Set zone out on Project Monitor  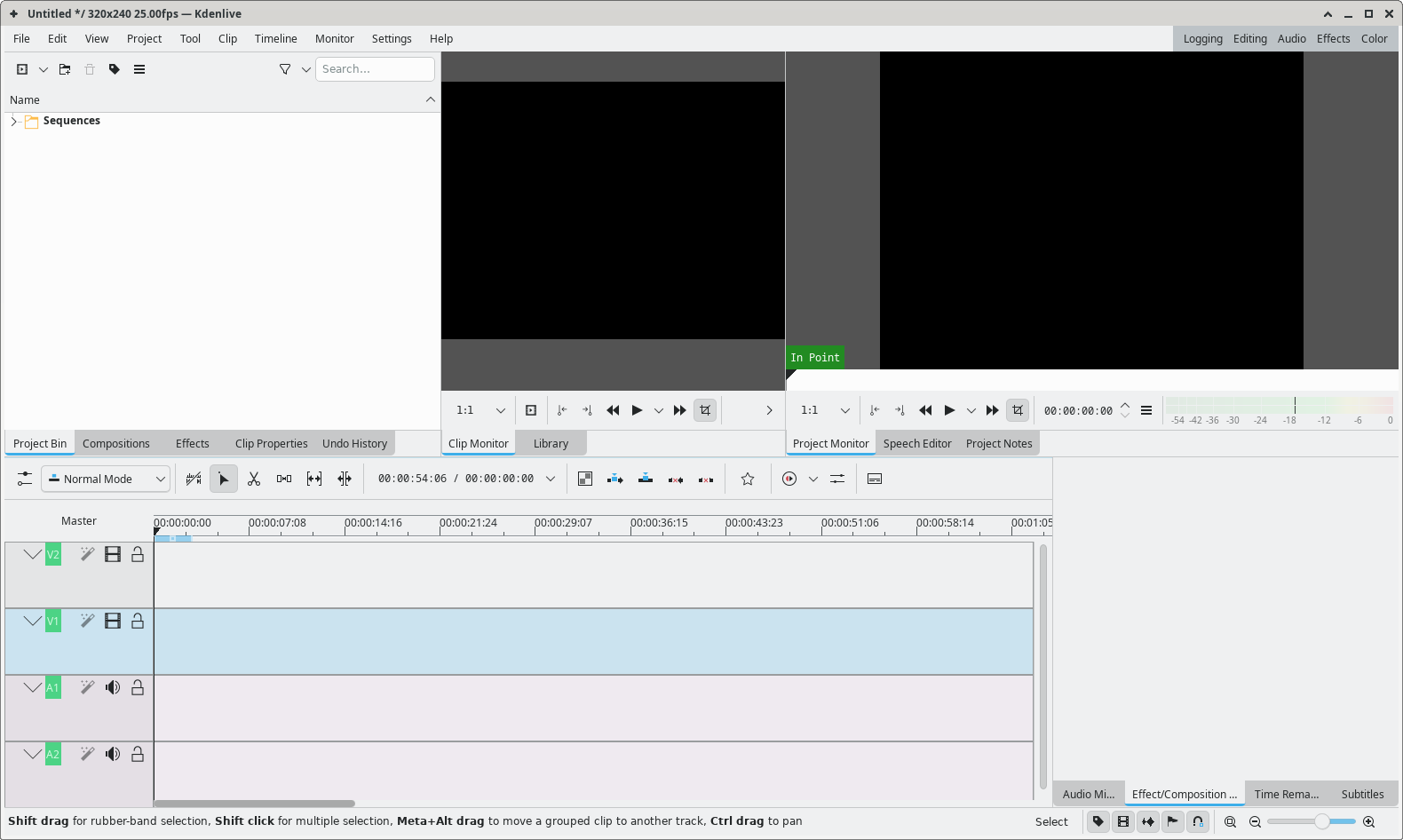click(x=900, y=410)
